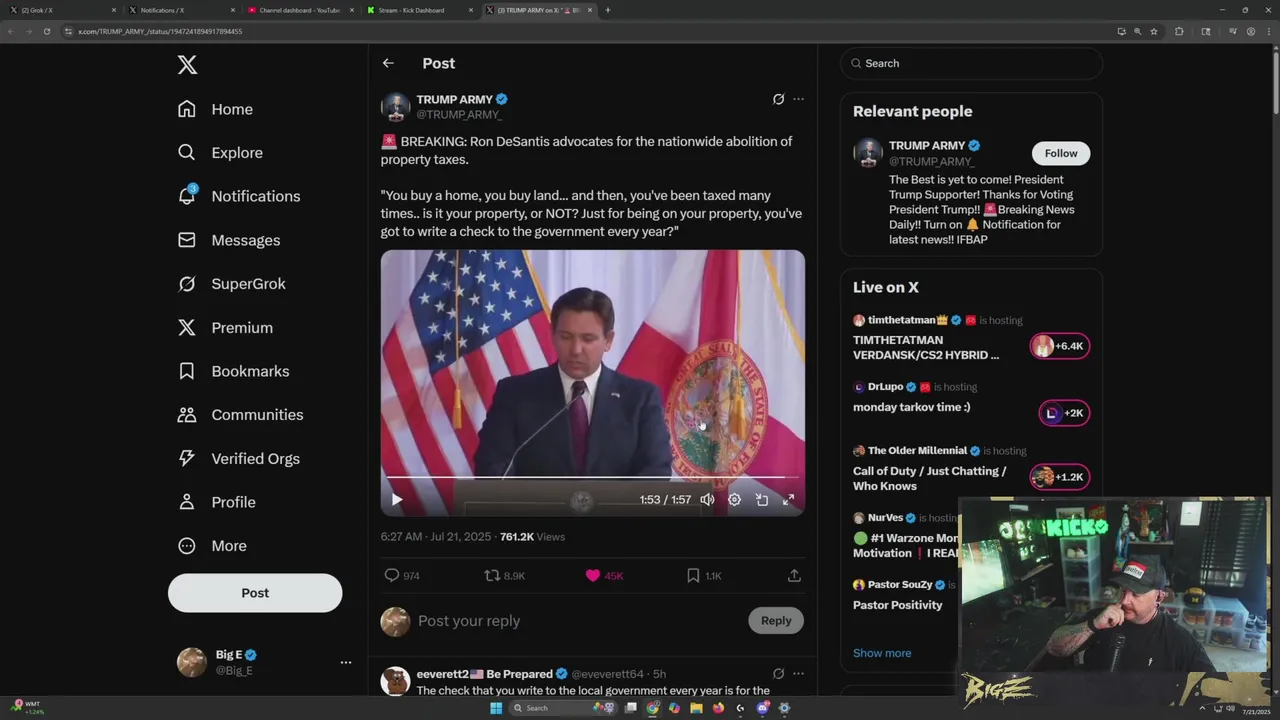The height and width of the screenshot is (720, 1280).
Task: Show more live streams
Action: (x=882, y=653)
